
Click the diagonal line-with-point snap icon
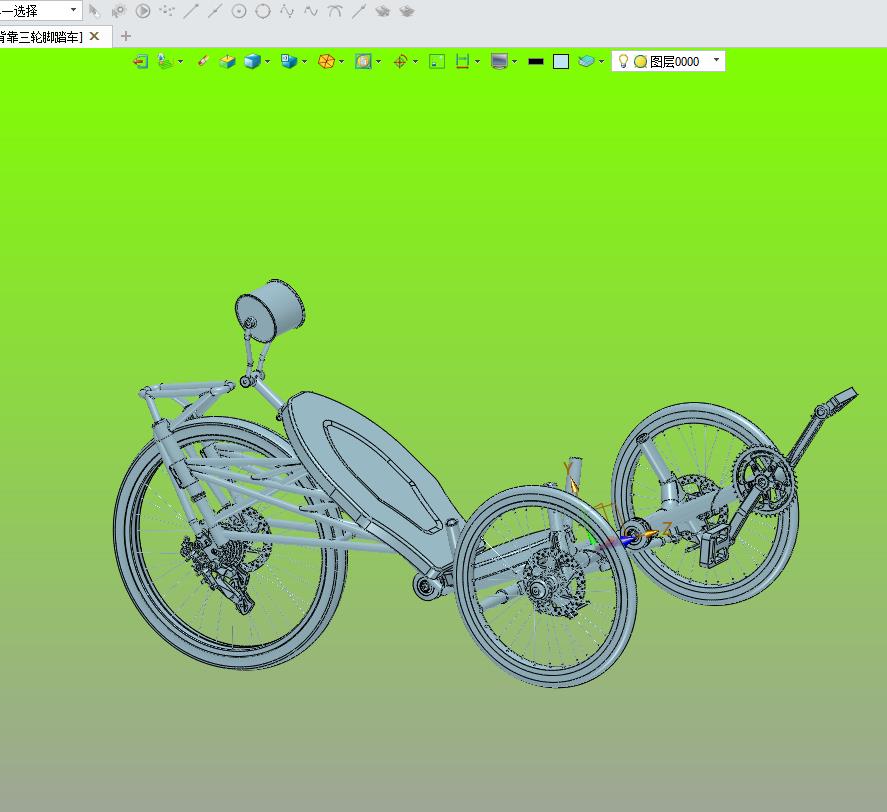[359, 11]
